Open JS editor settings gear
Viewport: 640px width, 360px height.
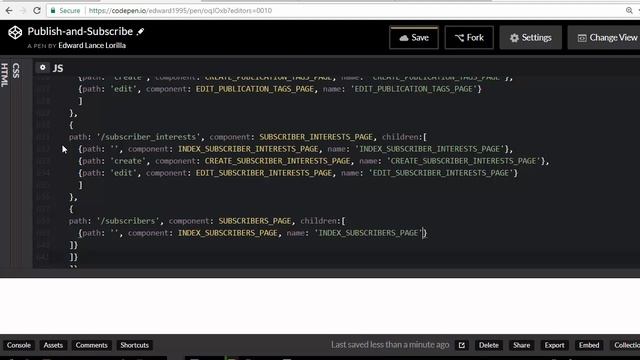[x=42, y=67]
